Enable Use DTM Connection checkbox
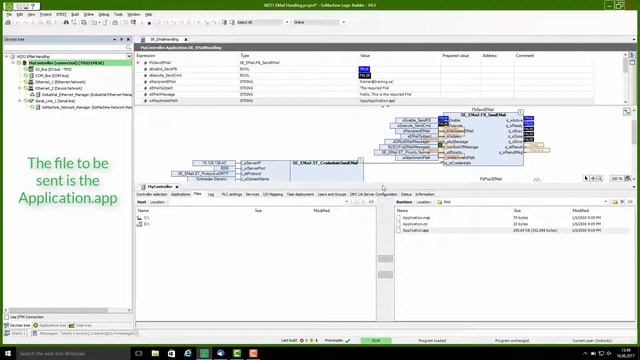 tap(7, 317)
